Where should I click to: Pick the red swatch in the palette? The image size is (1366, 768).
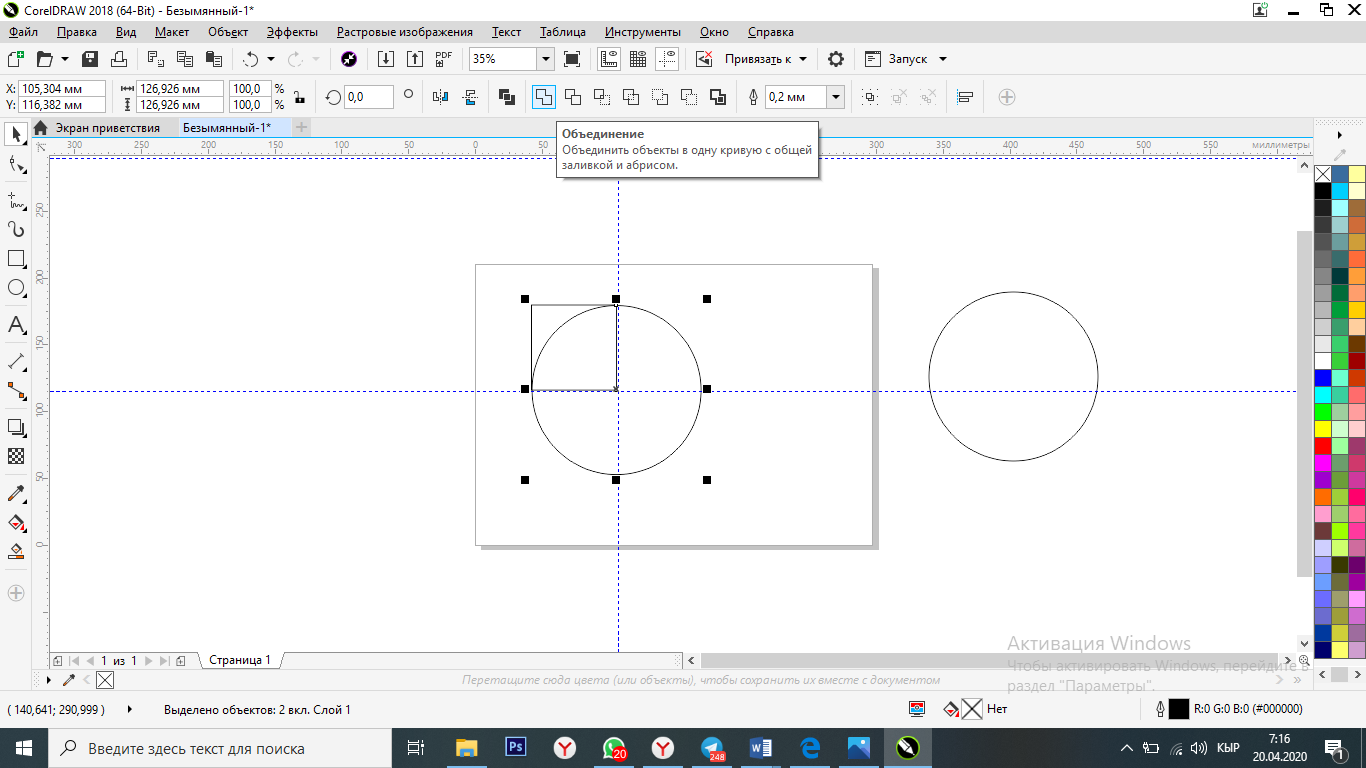tap(1323, 445)
